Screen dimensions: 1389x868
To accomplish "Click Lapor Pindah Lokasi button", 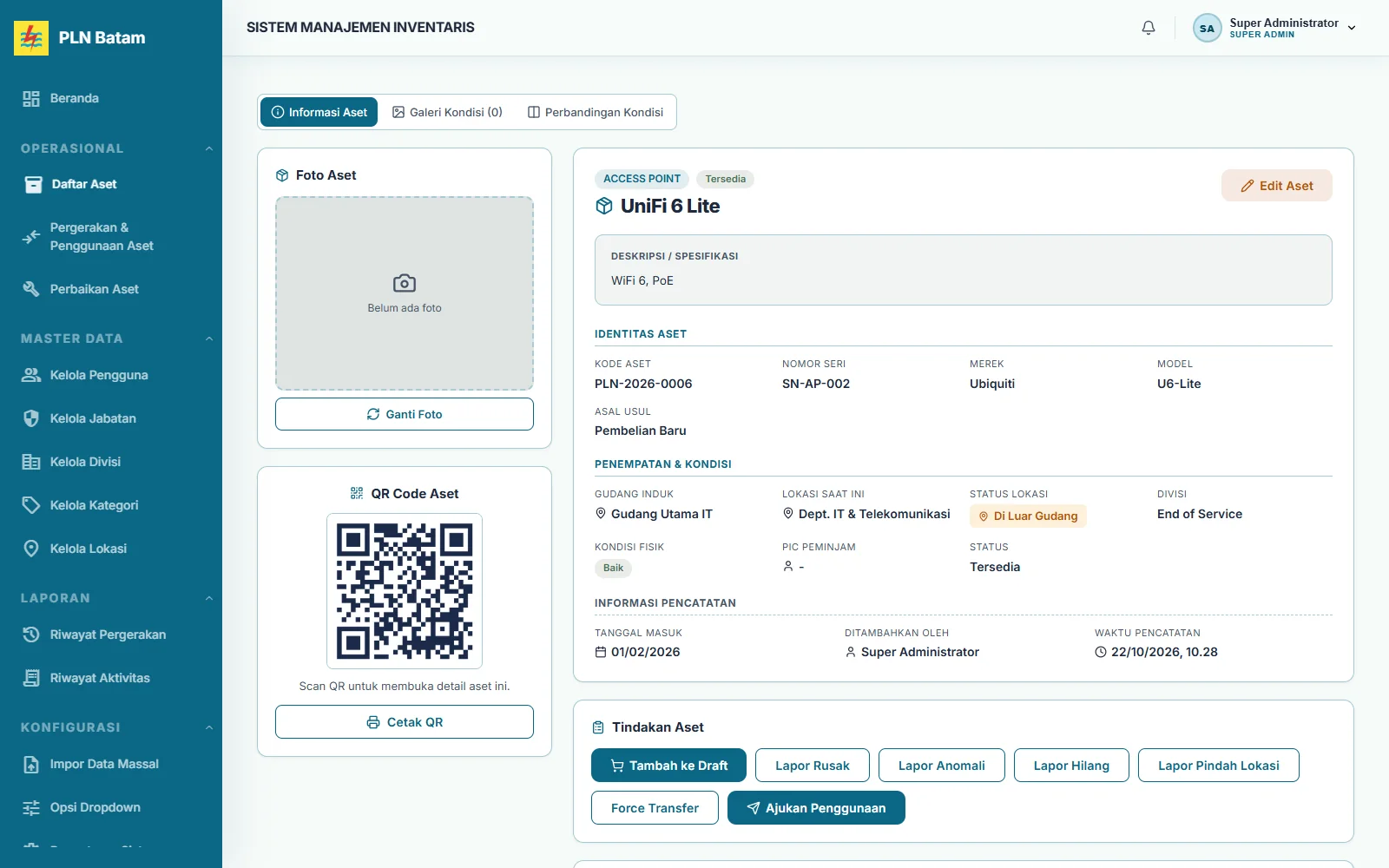I will 1219,766.
